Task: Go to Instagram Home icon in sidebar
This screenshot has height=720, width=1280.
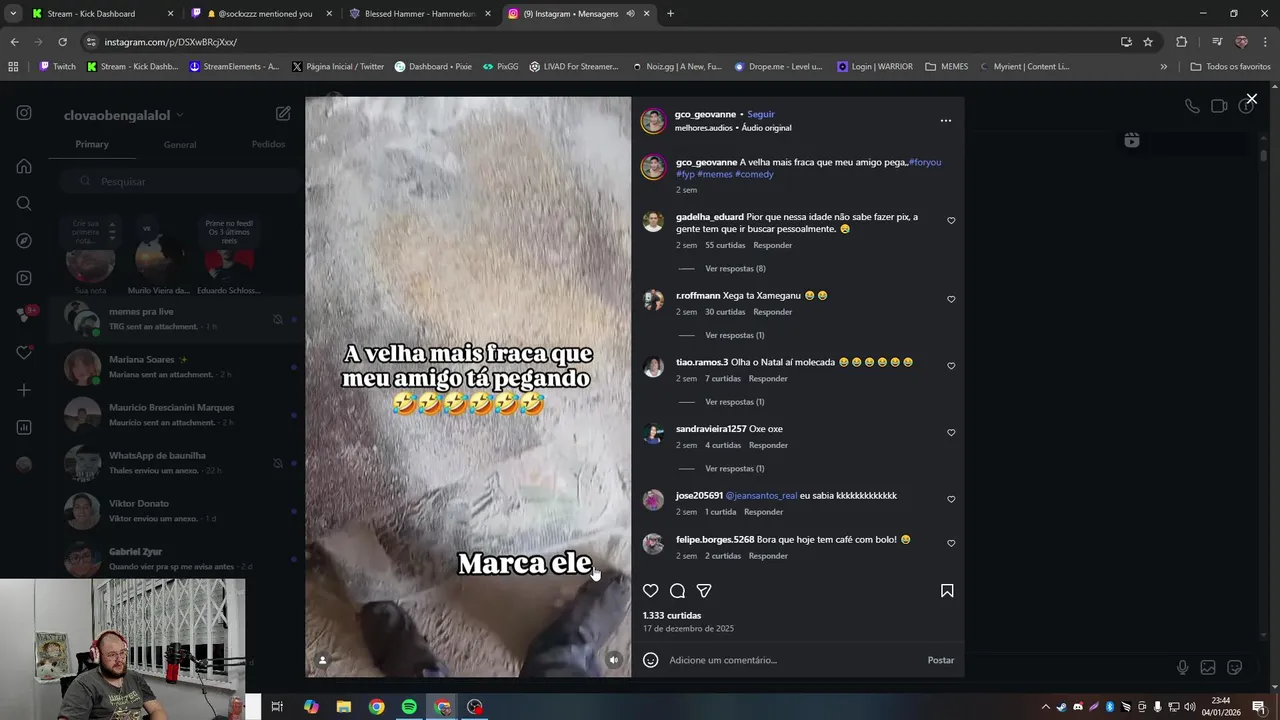Action: 24,166
